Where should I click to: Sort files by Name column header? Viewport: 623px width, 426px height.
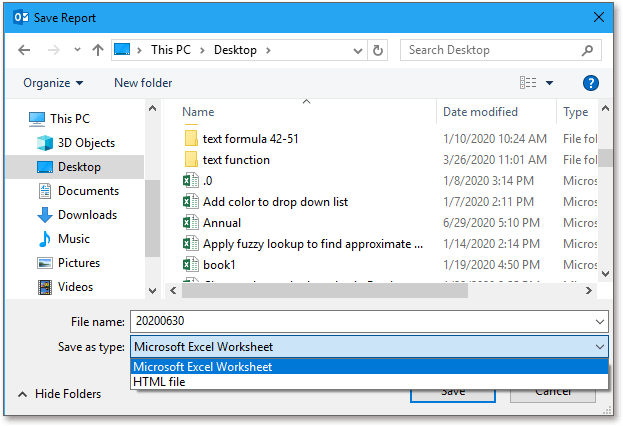point(198,112)
